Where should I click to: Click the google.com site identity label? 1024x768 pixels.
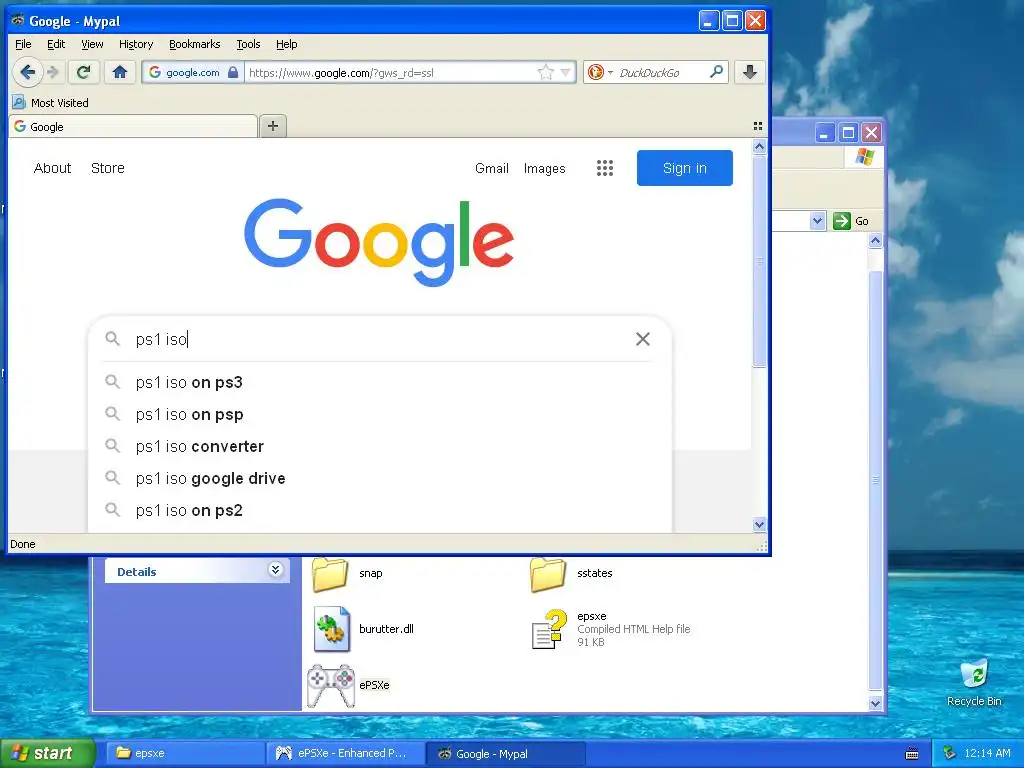click(193, 72)
